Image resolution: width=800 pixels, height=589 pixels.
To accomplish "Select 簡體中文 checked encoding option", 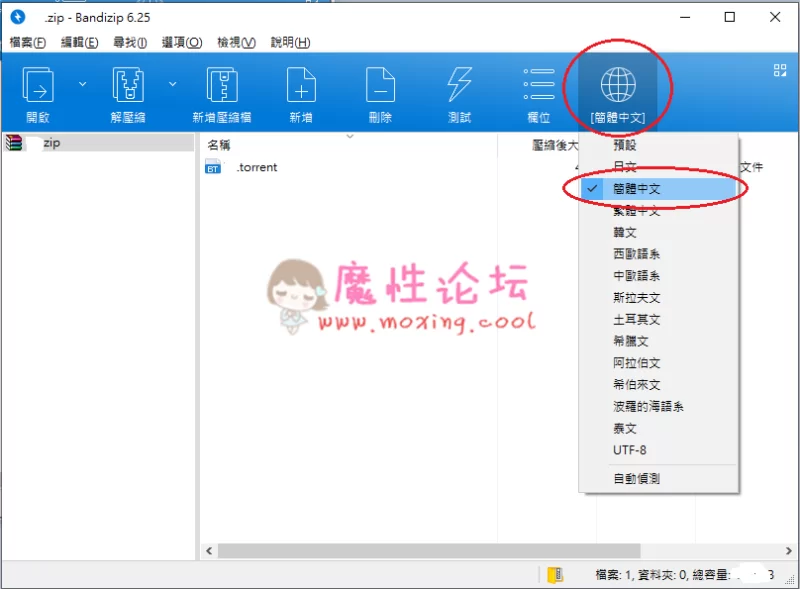I will coord(637,189).
